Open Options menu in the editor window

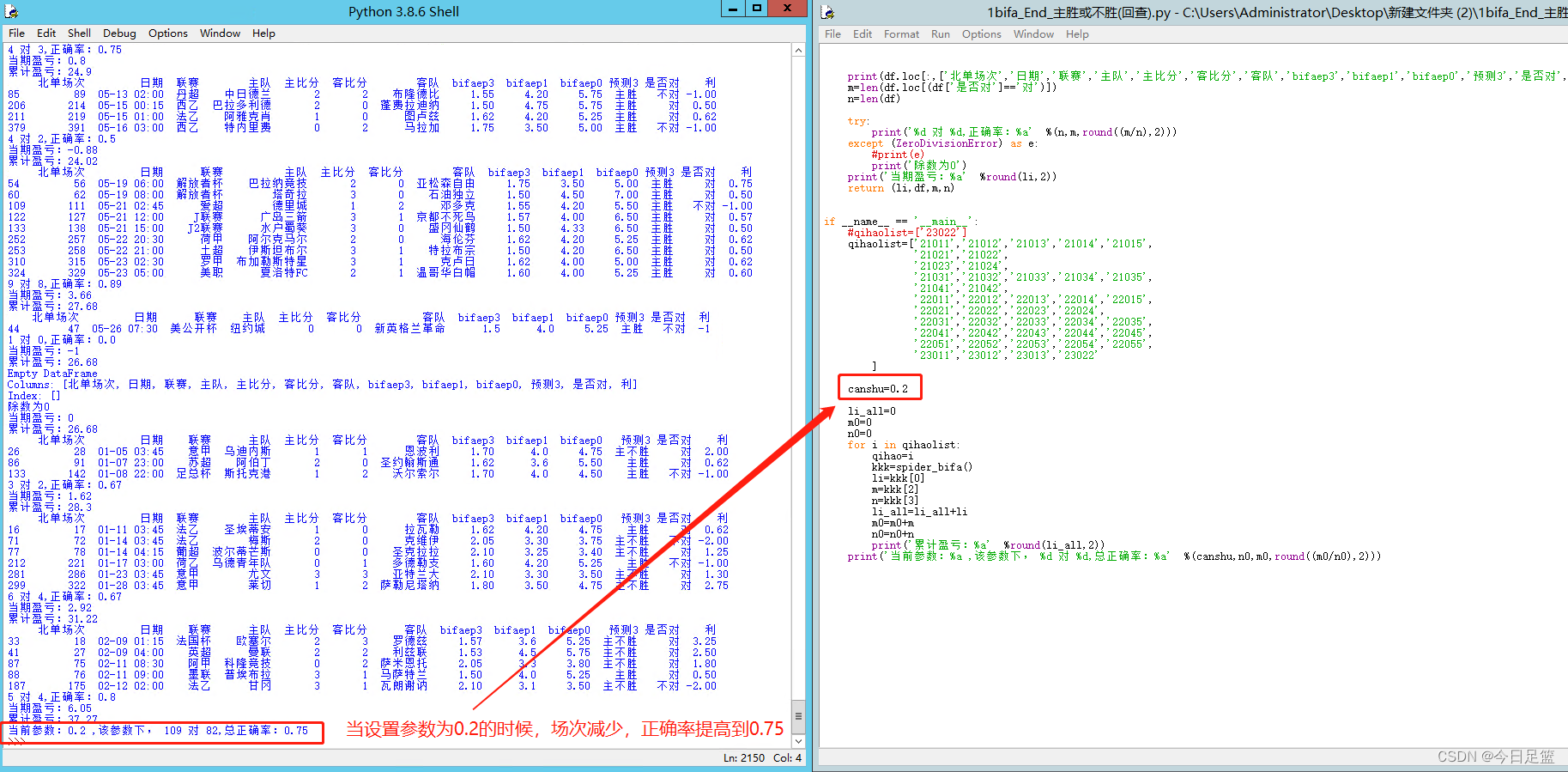[x=981, y=34]
